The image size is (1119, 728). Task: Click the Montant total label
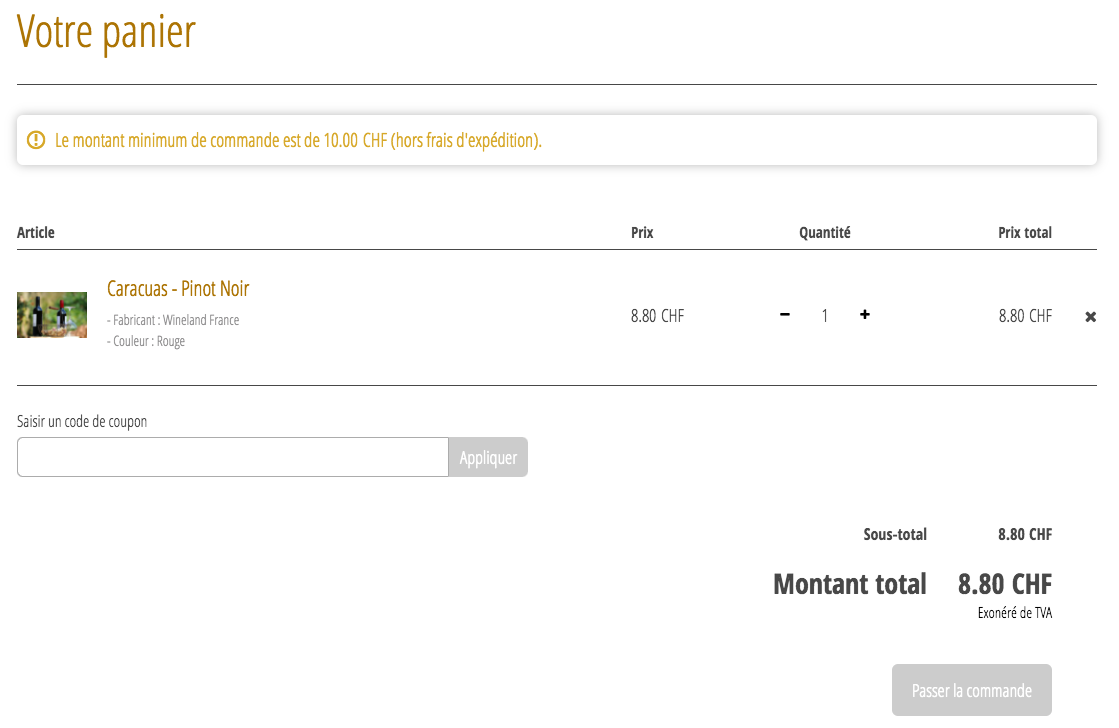850,584
